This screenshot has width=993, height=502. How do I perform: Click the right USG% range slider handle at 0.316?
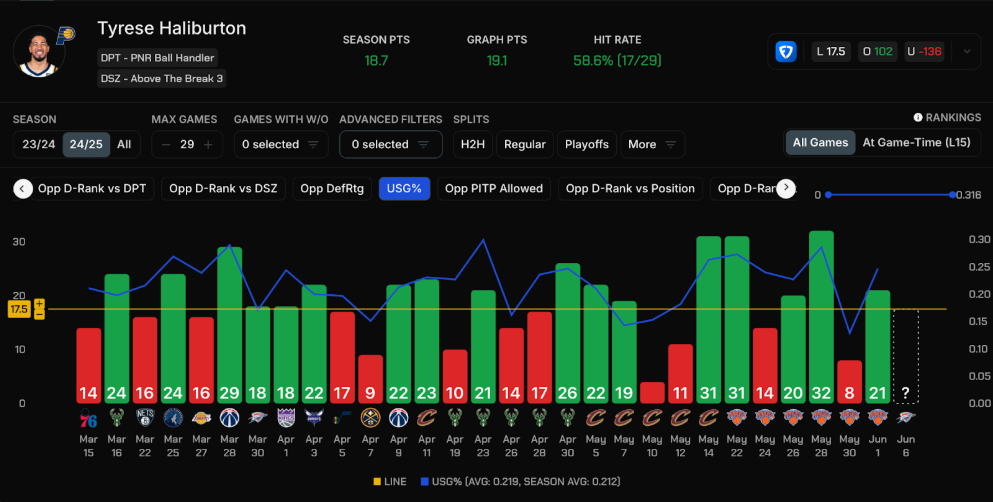952,195
